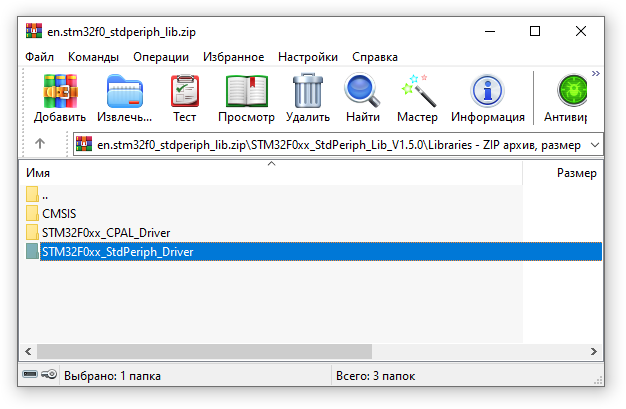This screenshot has height=409, width=626.
Task: Click the Извлечь... (Extract) toolbar icon
Action: point(125,91)
